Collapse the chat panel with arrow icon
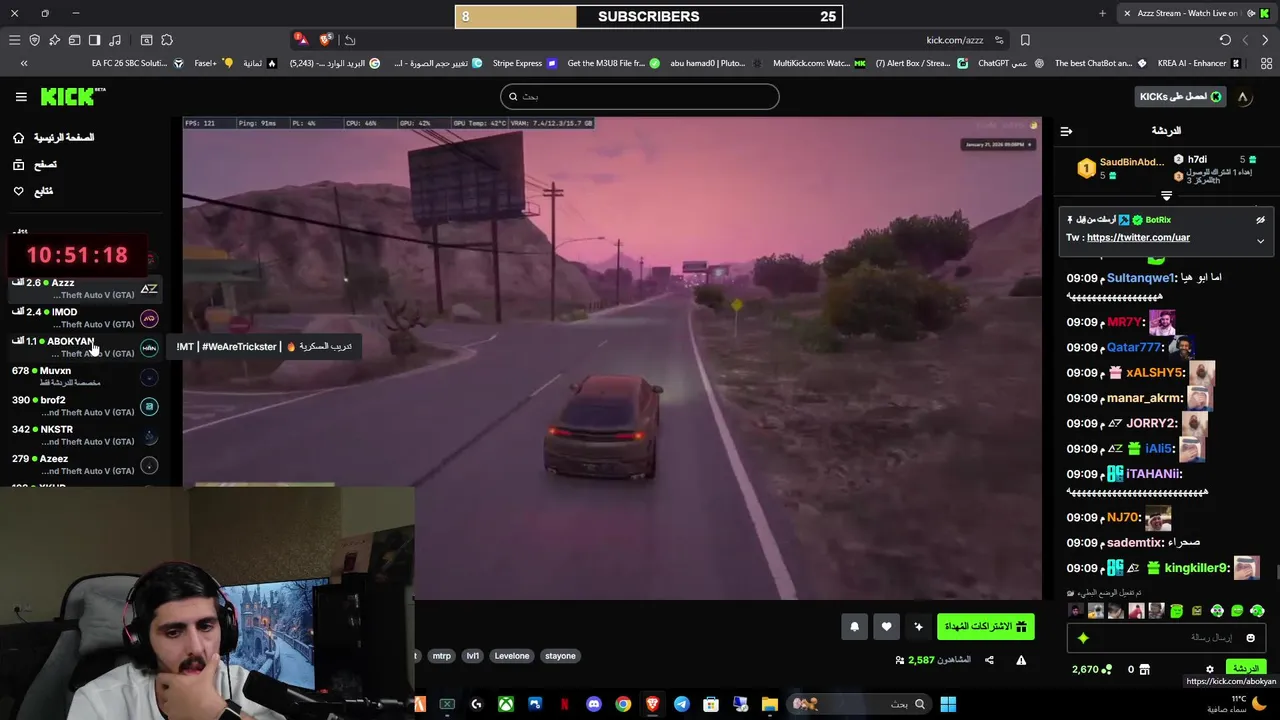Viewport: 1280px width, 720px height. tap(1066, 131)
